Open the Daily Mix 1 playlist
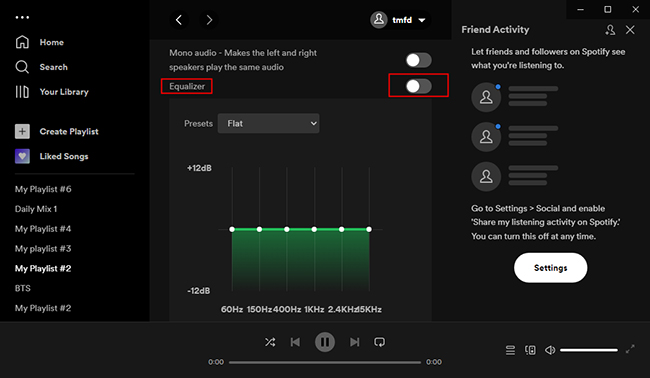The height and width of the screenshot is (378, 650). [x=36, y=209]
